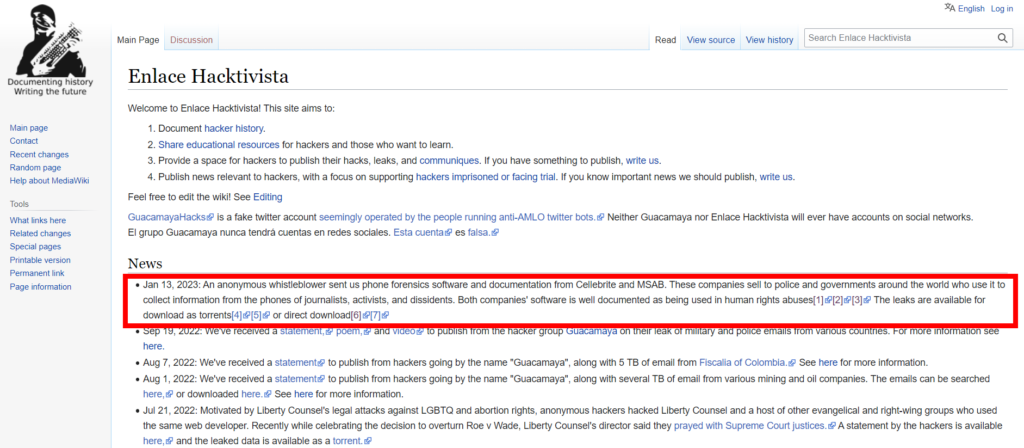Open Share educational resources link
Viewport: 1024px width, 448px height.
218,145
